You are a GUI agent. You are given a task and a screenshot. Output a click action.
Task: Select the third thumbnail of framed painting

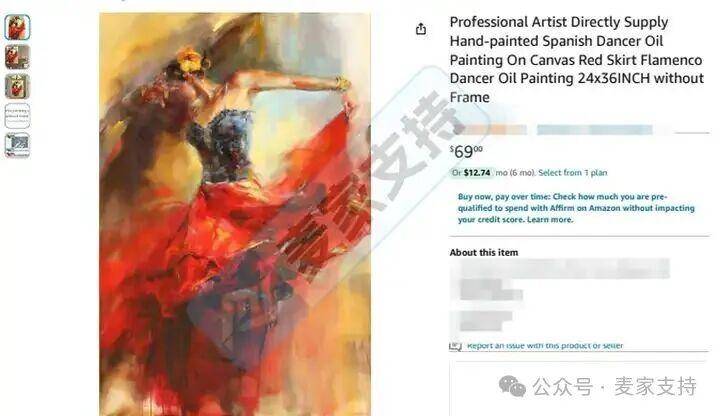[17, 86]
